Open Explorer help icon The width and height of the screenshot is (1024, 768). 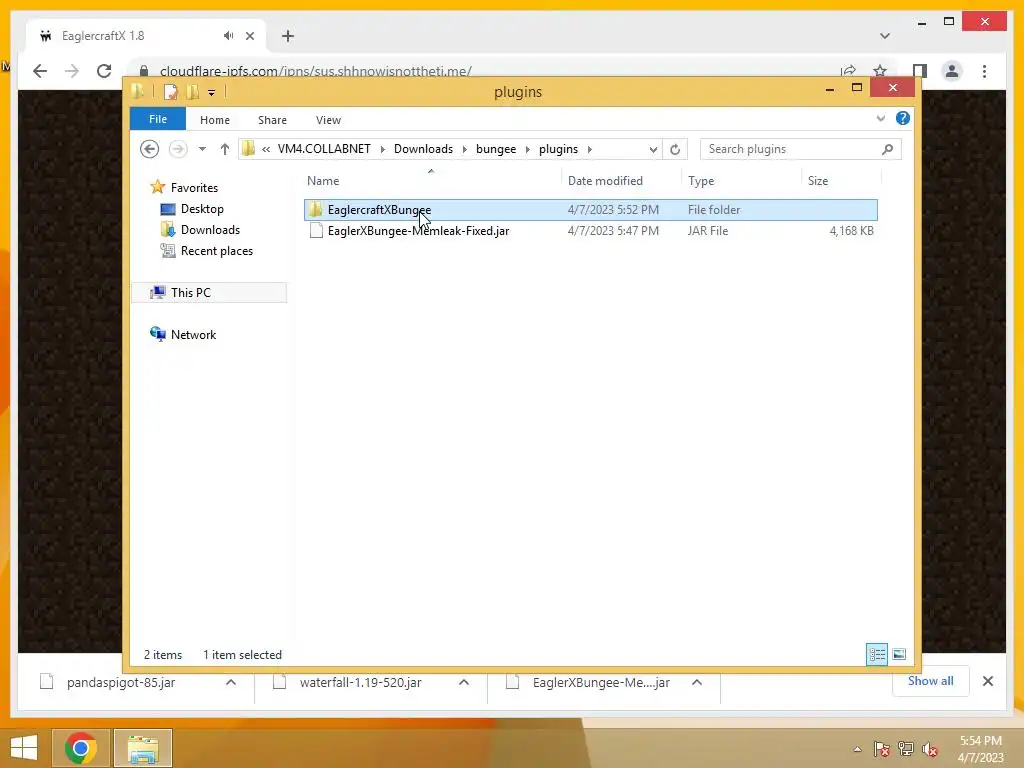click(x=903, y=118)
